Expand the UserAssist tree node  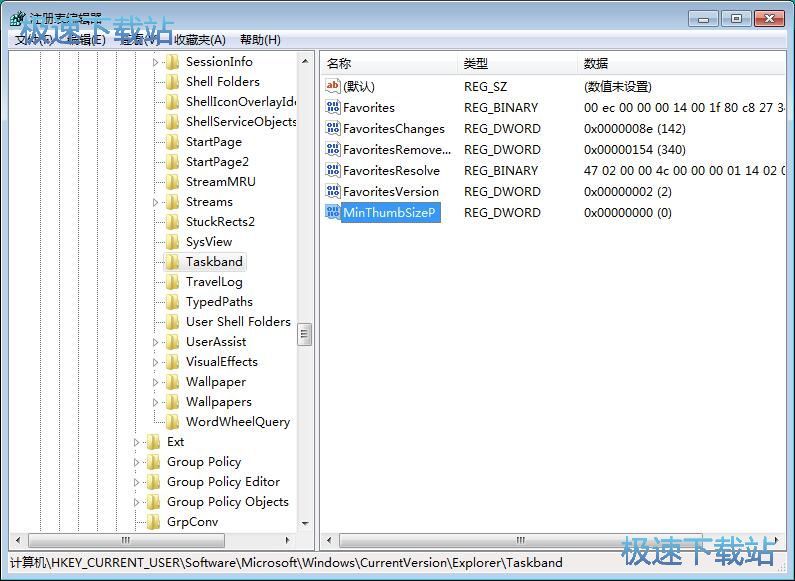156,342
